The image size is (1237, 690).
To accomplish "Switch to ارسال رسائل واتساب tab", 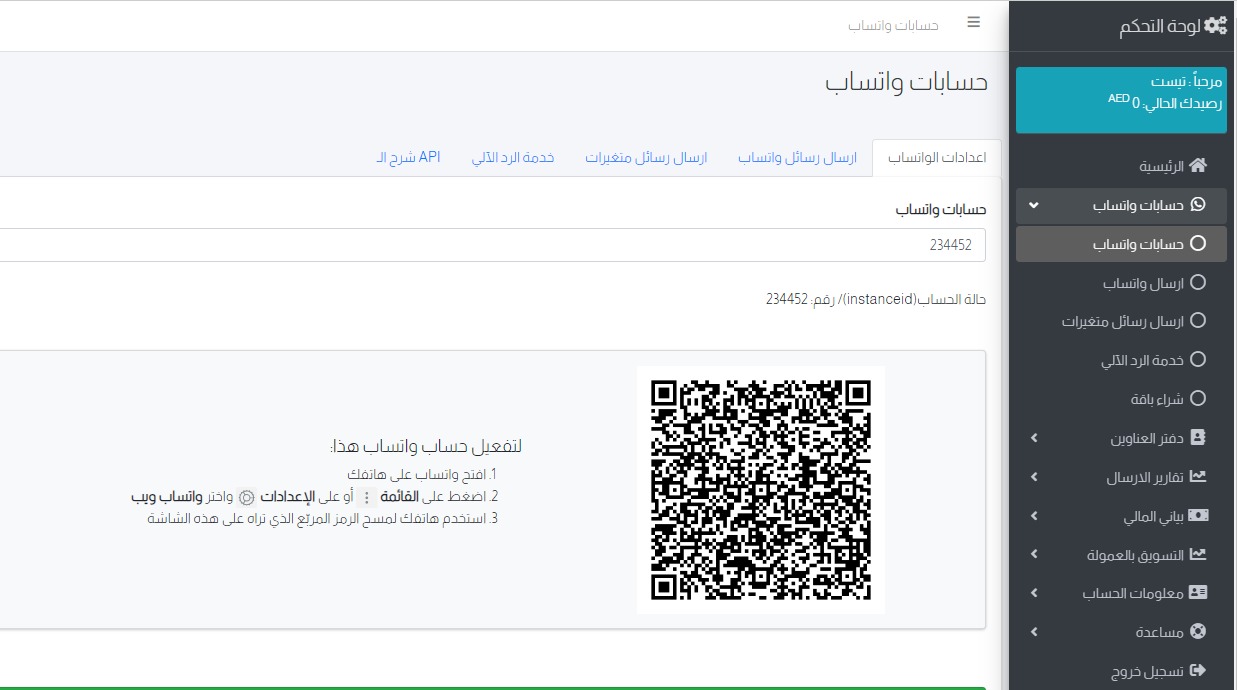I will click(797, 158).
